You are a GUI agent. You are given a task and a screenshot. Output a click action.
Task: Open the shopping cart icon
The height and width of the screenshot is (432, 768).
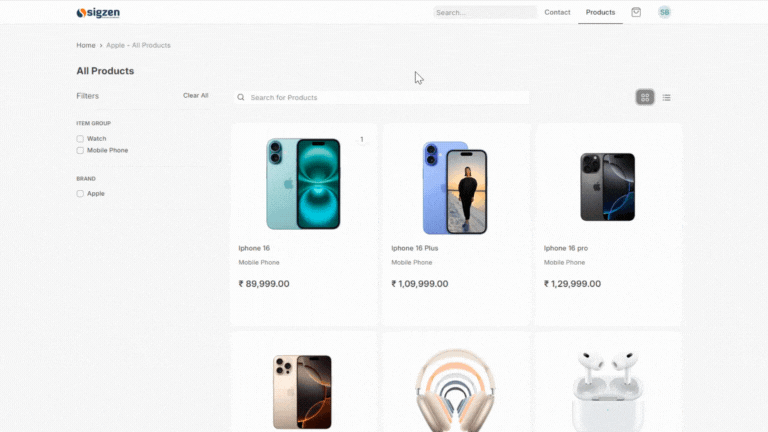click(636, 12)
